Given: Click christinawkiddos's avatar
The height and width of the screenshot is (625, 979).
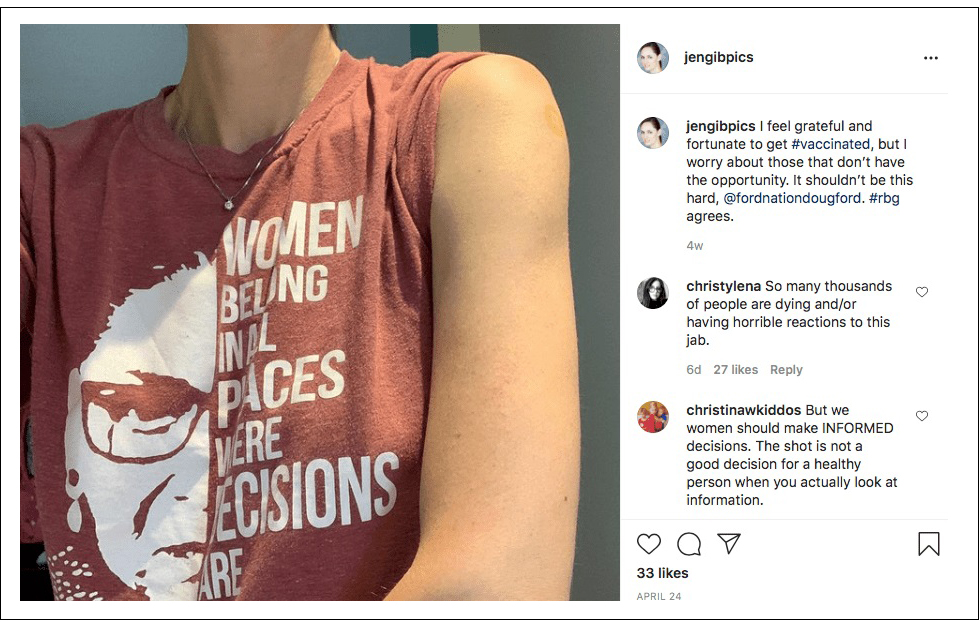Looking at the screenshot, I should pyautogui.click(x=653, y=417).
